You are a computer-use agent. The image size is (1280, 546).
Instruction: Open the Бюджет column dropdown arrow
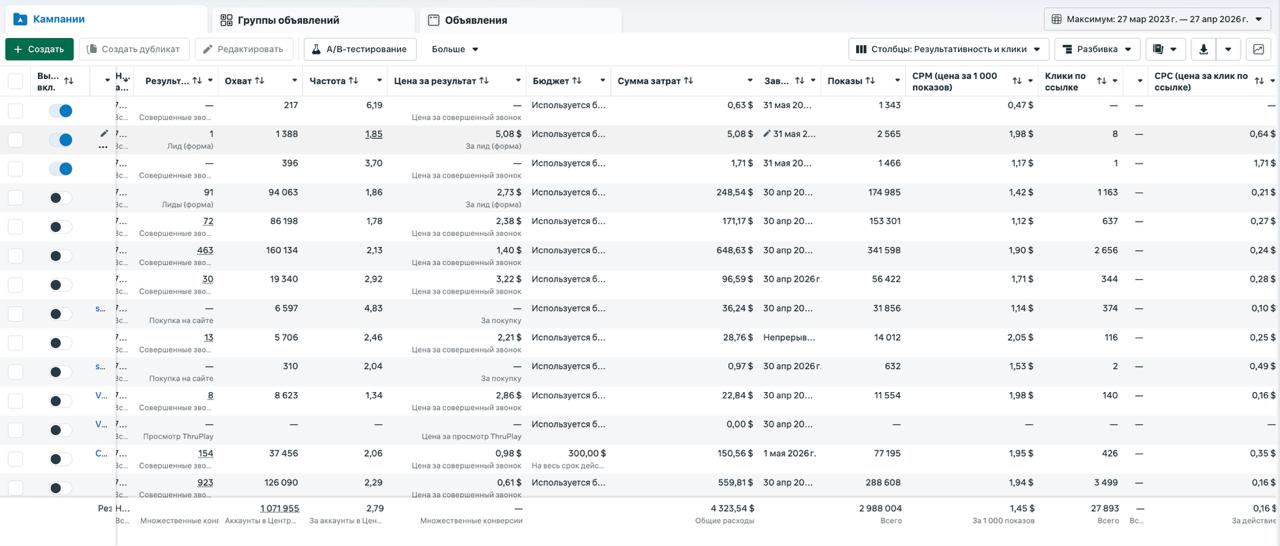point(603,81)
